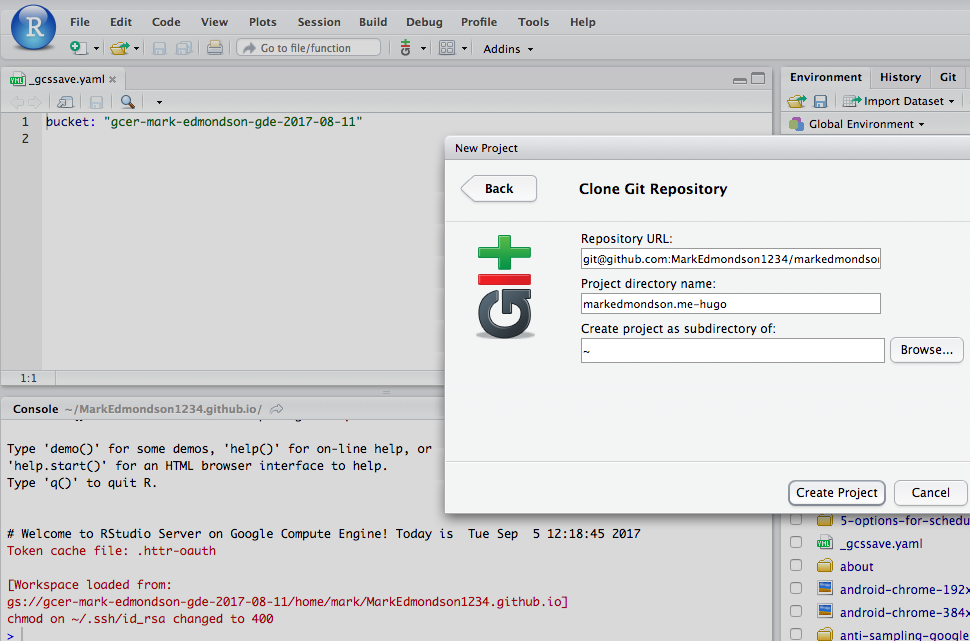Click the Browse... button

pyautogui.click(x=926, y=350)
